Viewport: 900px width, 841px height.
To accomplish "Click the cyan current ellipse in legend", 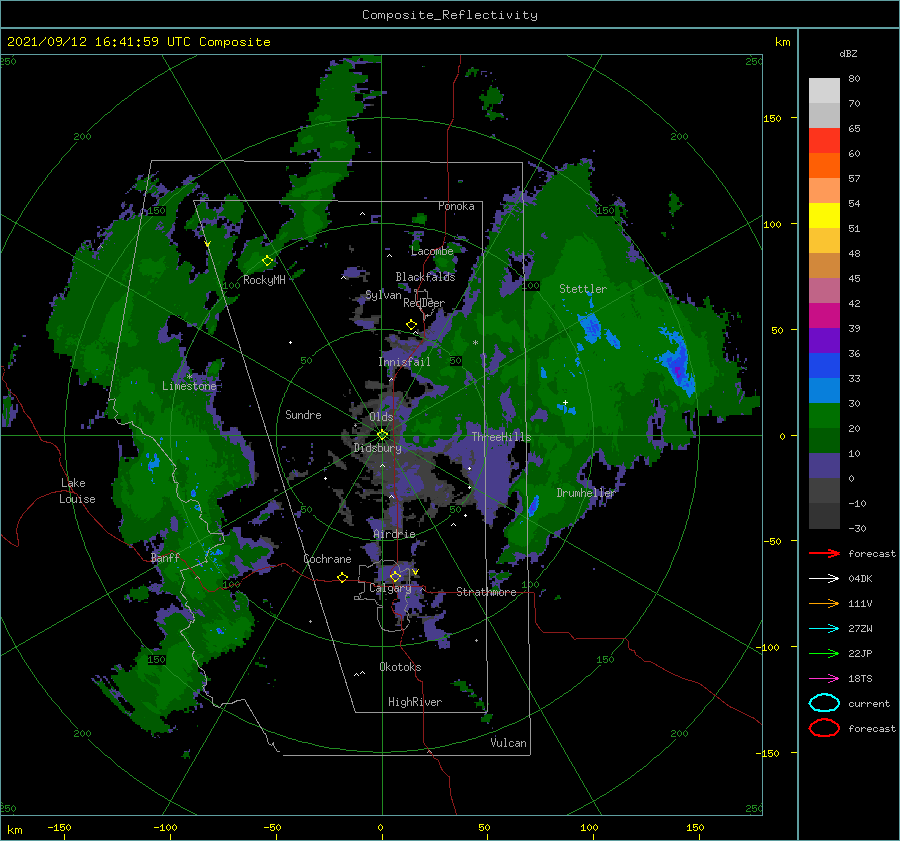I will tap(824, 703).
